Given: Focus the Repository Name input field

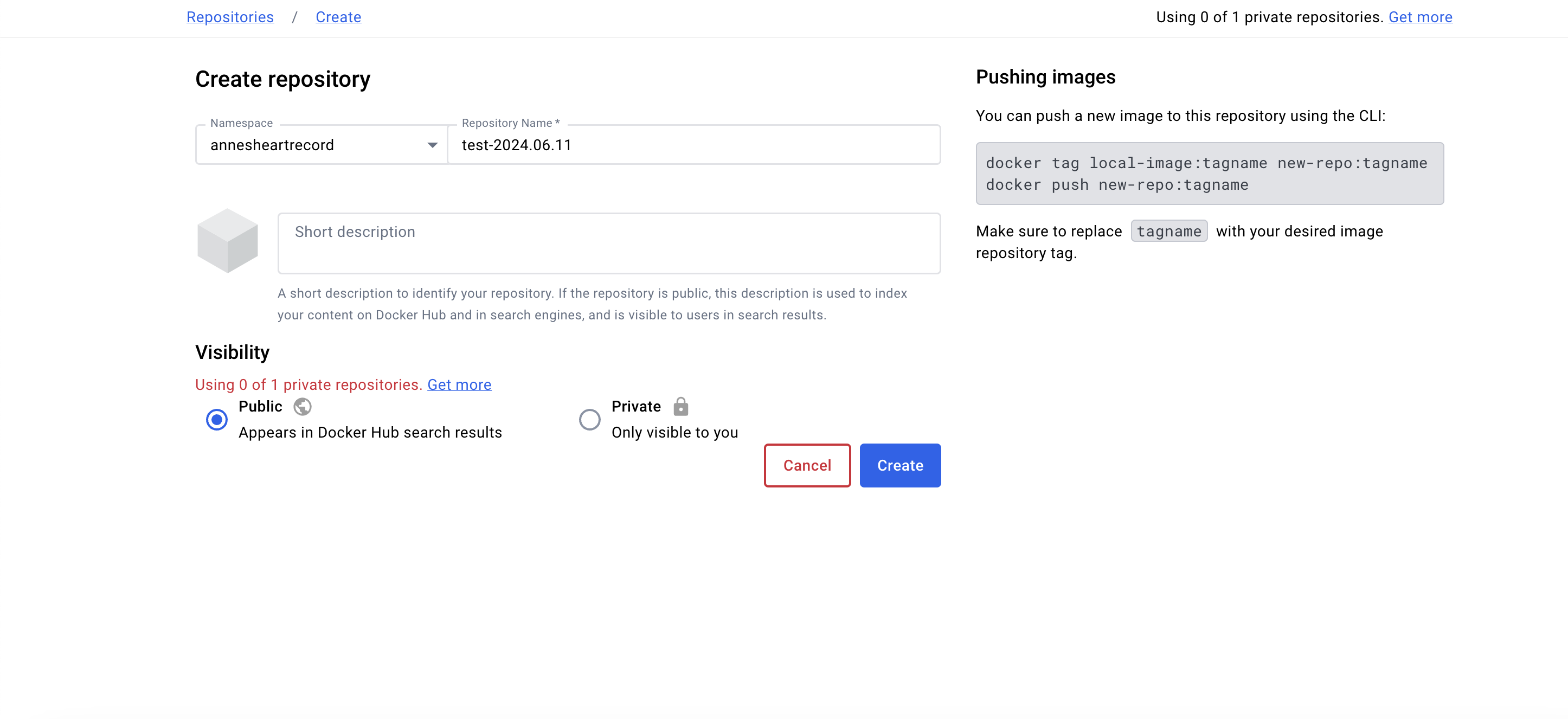Looking at the screenshot, I should click(694, 145).
